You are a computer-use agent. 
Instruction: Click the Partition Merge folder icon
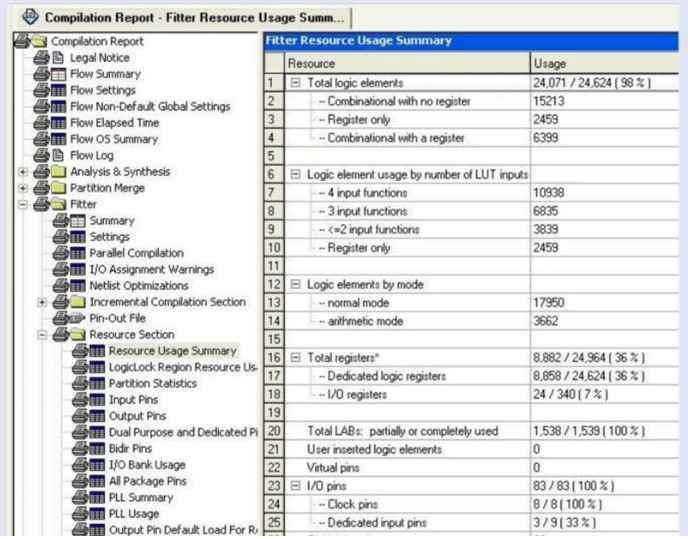coord(58,188)
